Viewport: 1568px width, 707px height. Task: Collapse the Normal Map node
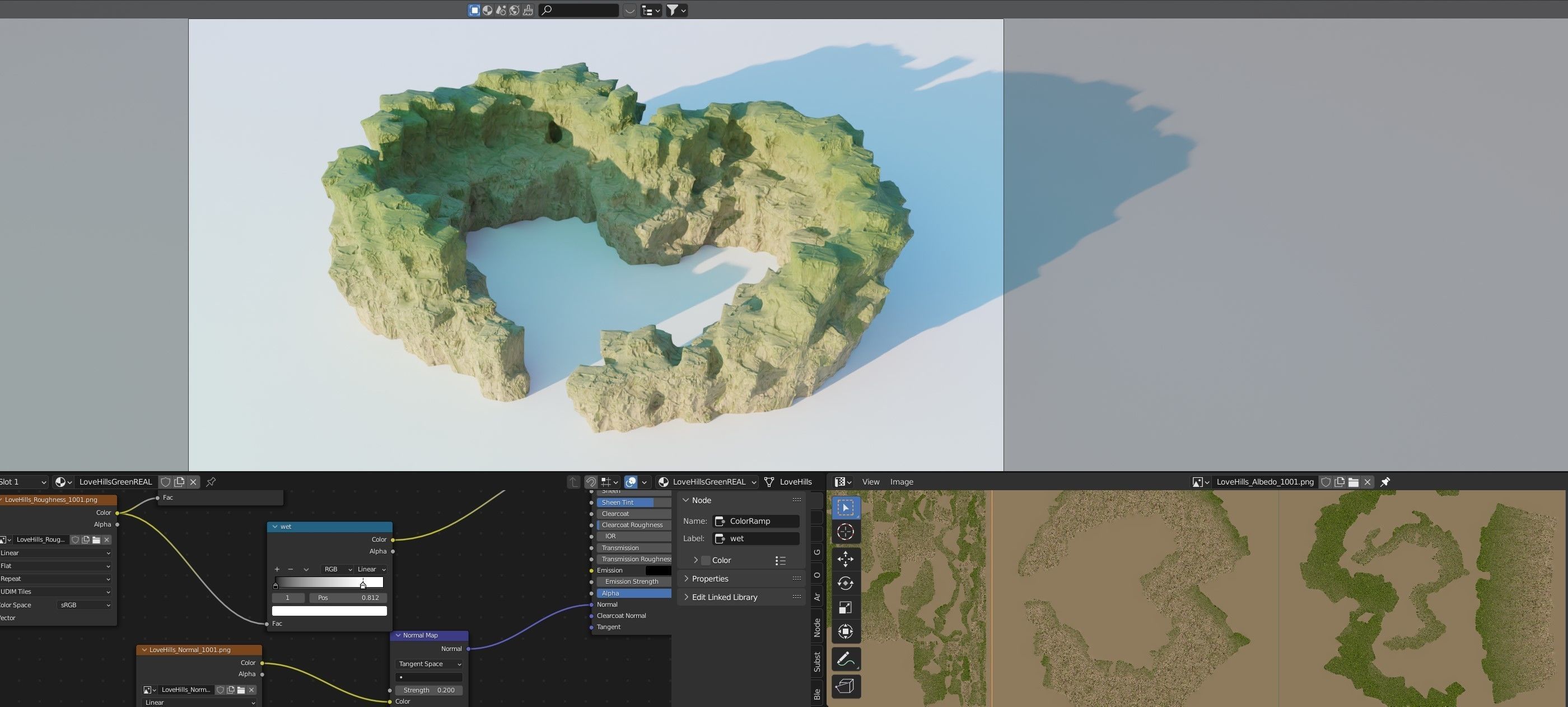(x=398, y=635)
